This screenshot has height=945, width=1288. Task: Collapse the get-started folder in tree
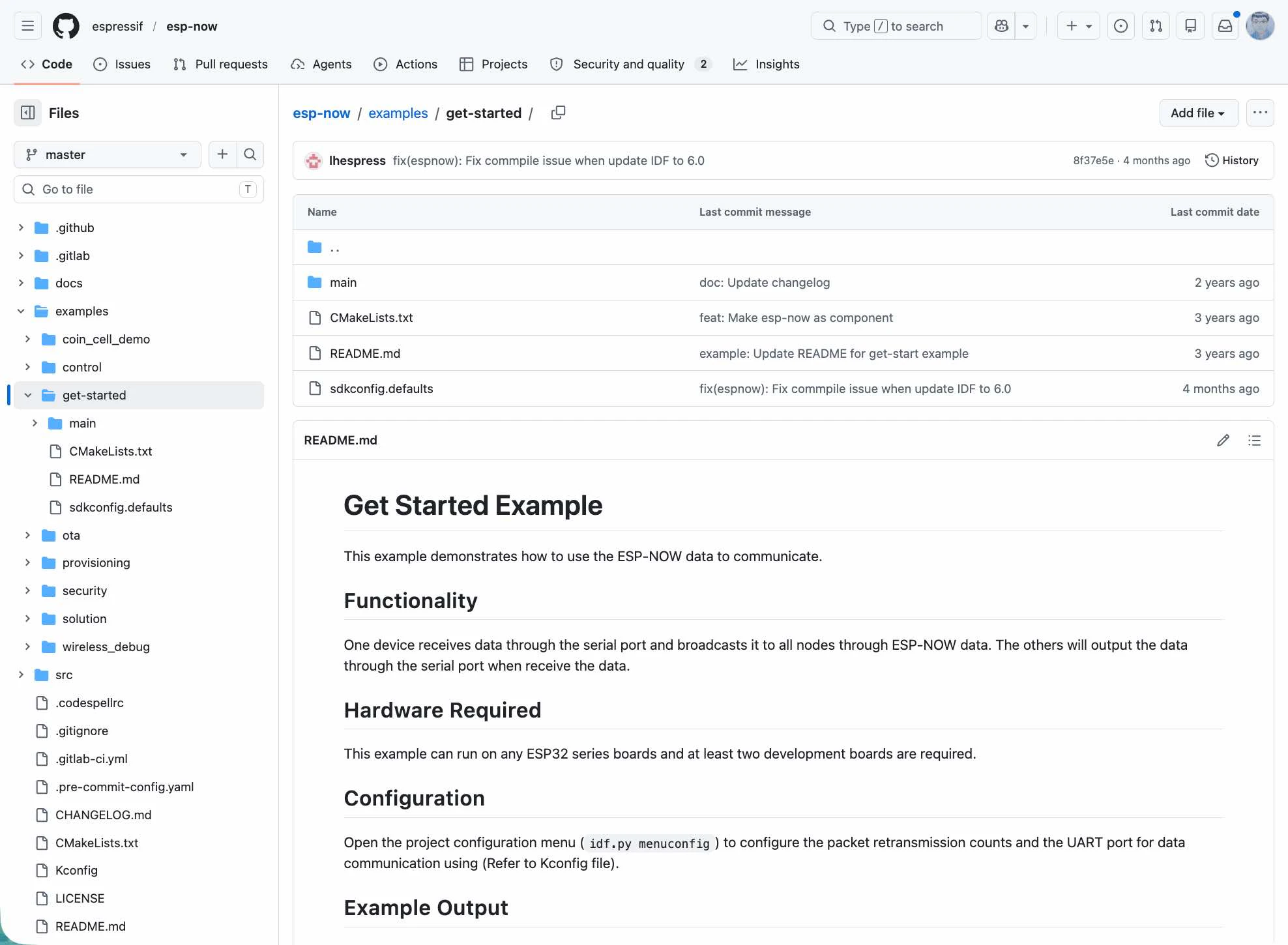coord(27,395)
